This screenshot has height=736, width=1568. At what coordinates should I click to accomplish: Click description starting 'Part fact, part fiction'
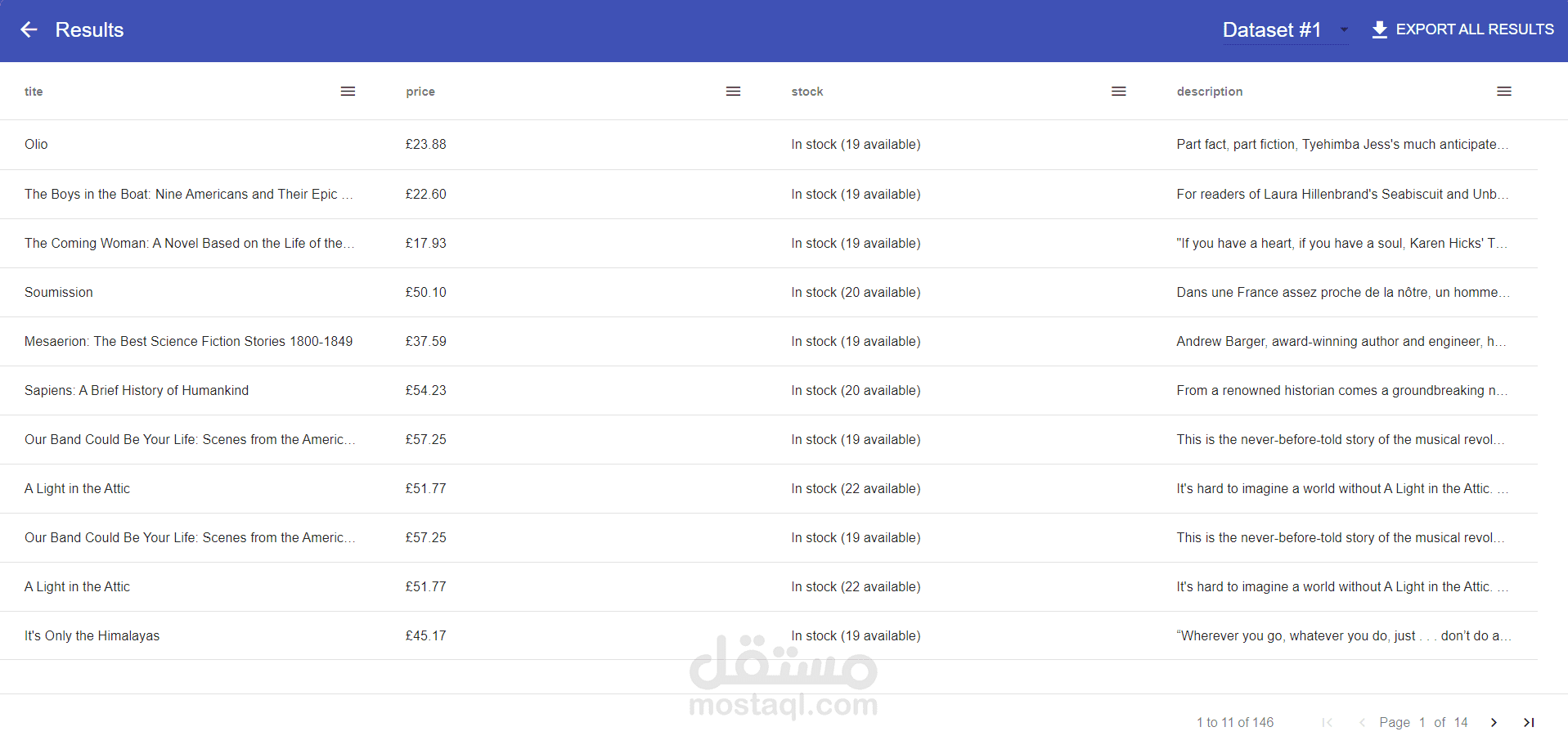1342,145
